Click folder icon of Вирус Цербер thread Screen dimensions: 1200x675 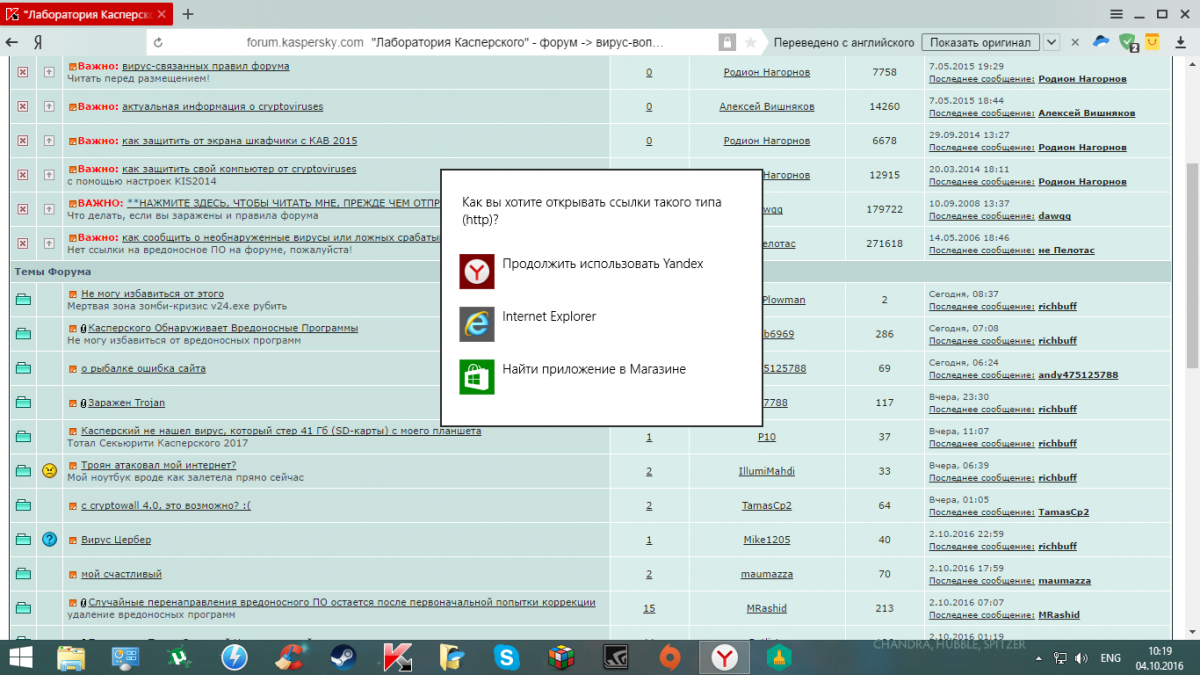tap(23, 540)
